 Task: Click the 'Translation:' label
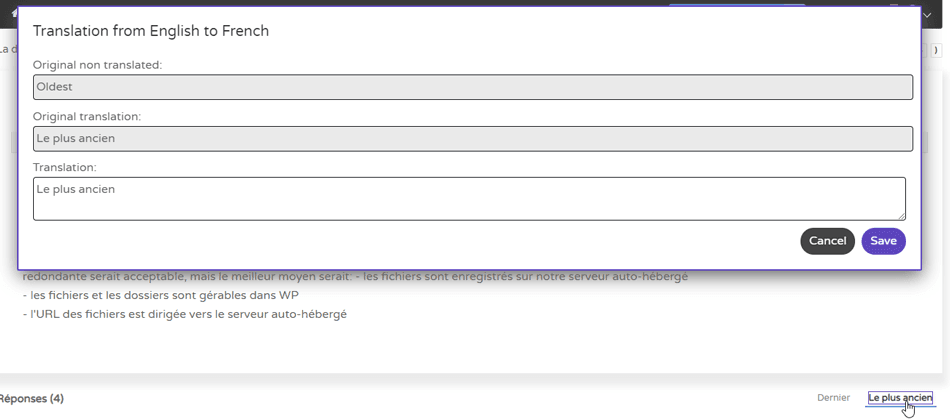(x=64, y=168)
